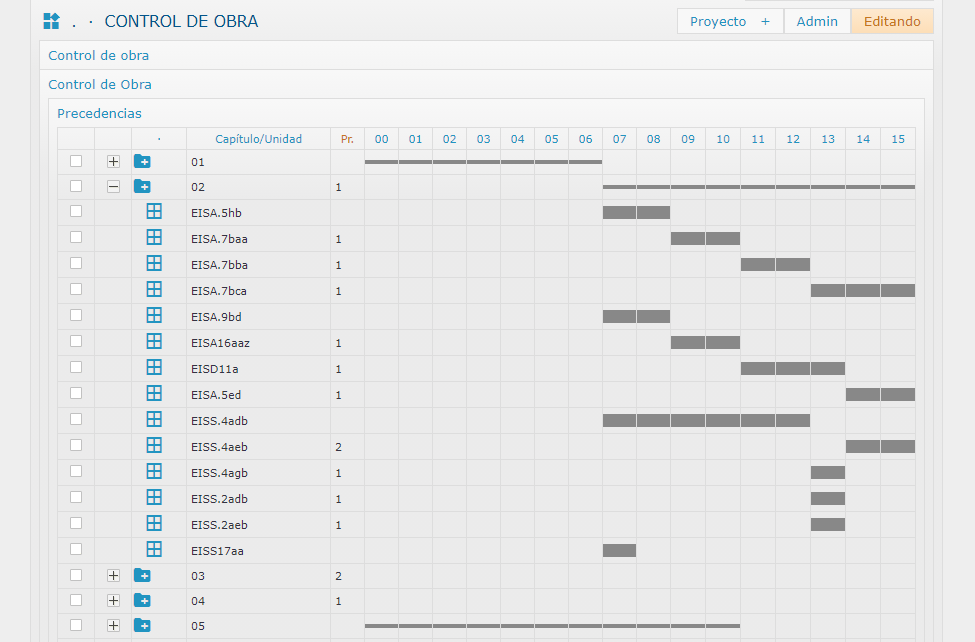Check the box for EISA.9bd row
The image size is (975, 642).
(x=76, y=315)
